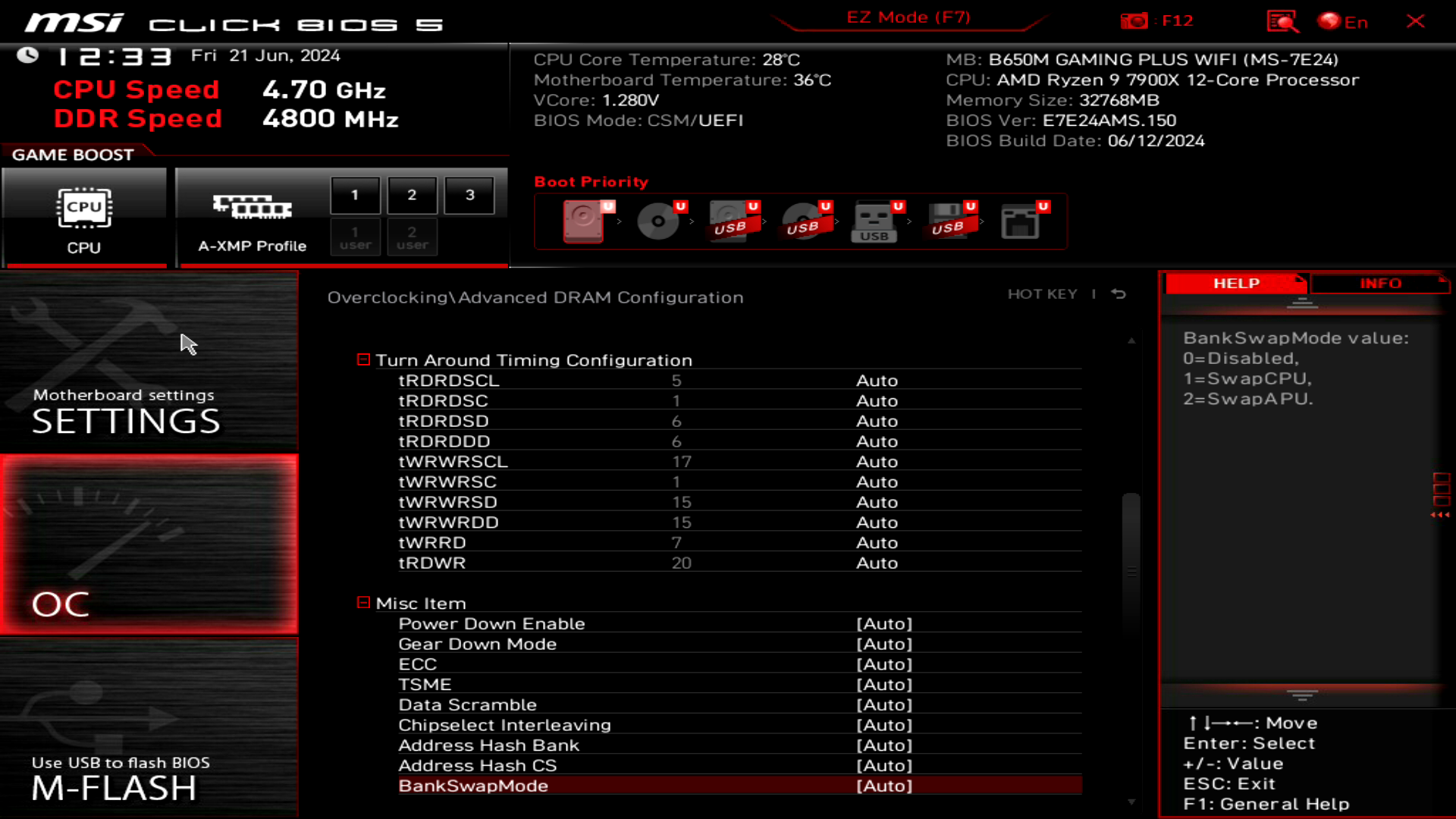Switch to EZ Mode

coord(907,17)
